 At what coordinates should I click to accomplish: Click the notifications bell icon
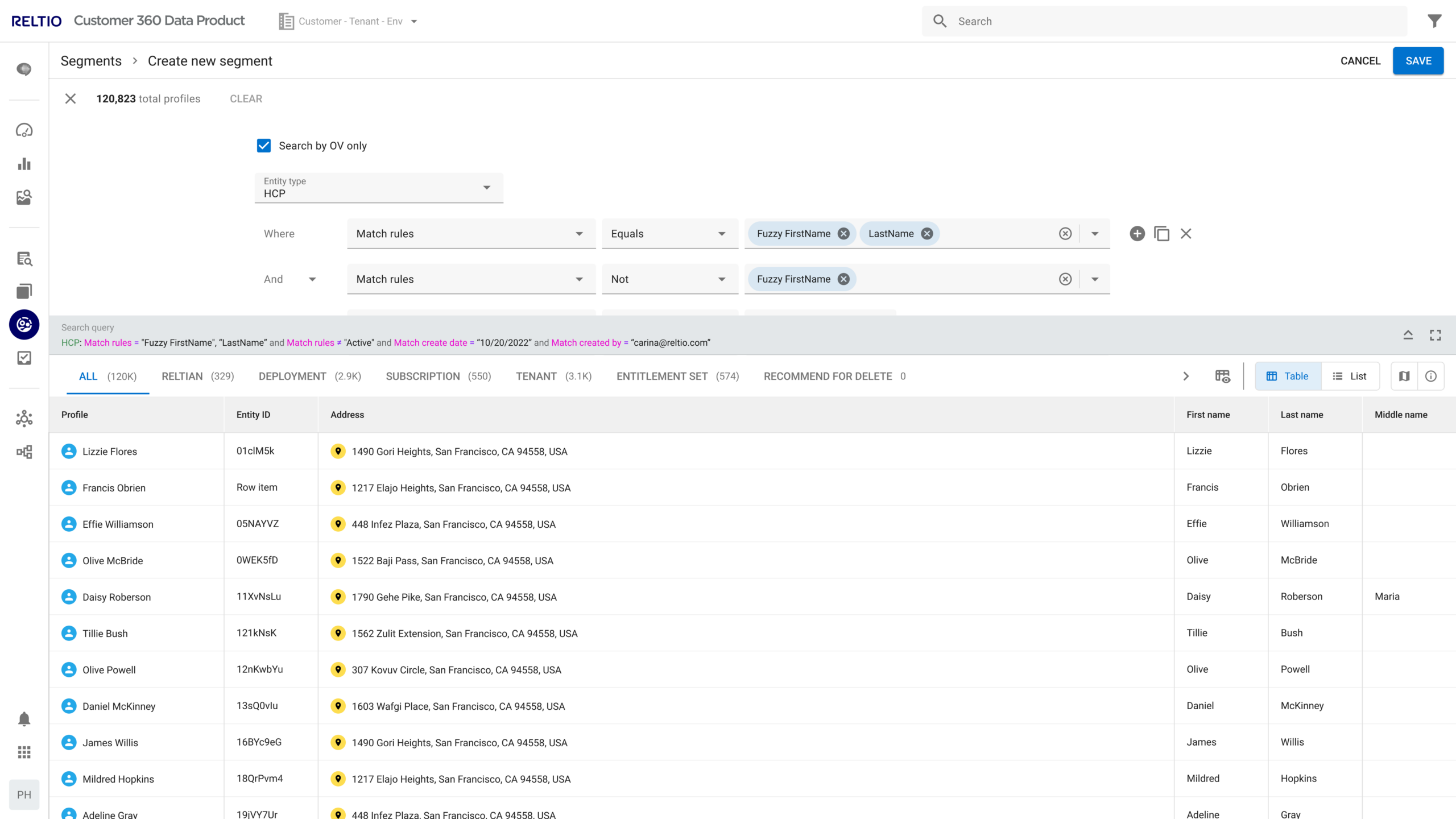click(x=24, y=719)
